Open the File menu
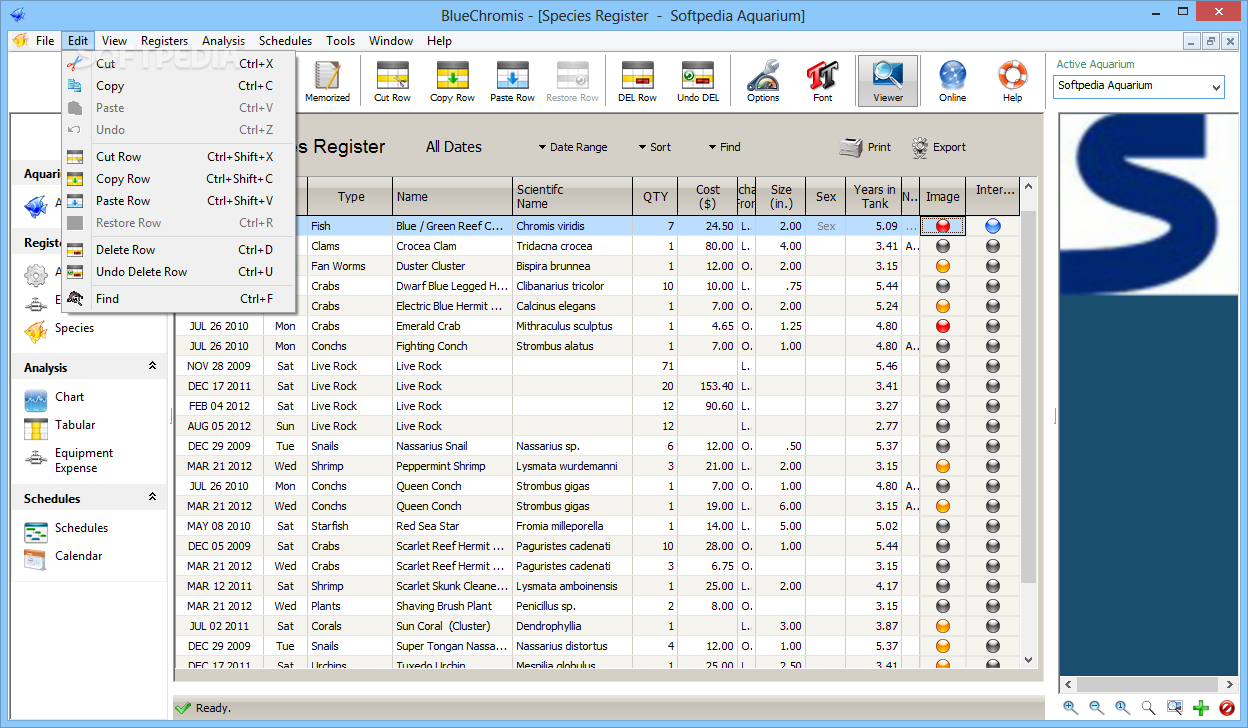The image size is (1248, 728). [45, 41]
